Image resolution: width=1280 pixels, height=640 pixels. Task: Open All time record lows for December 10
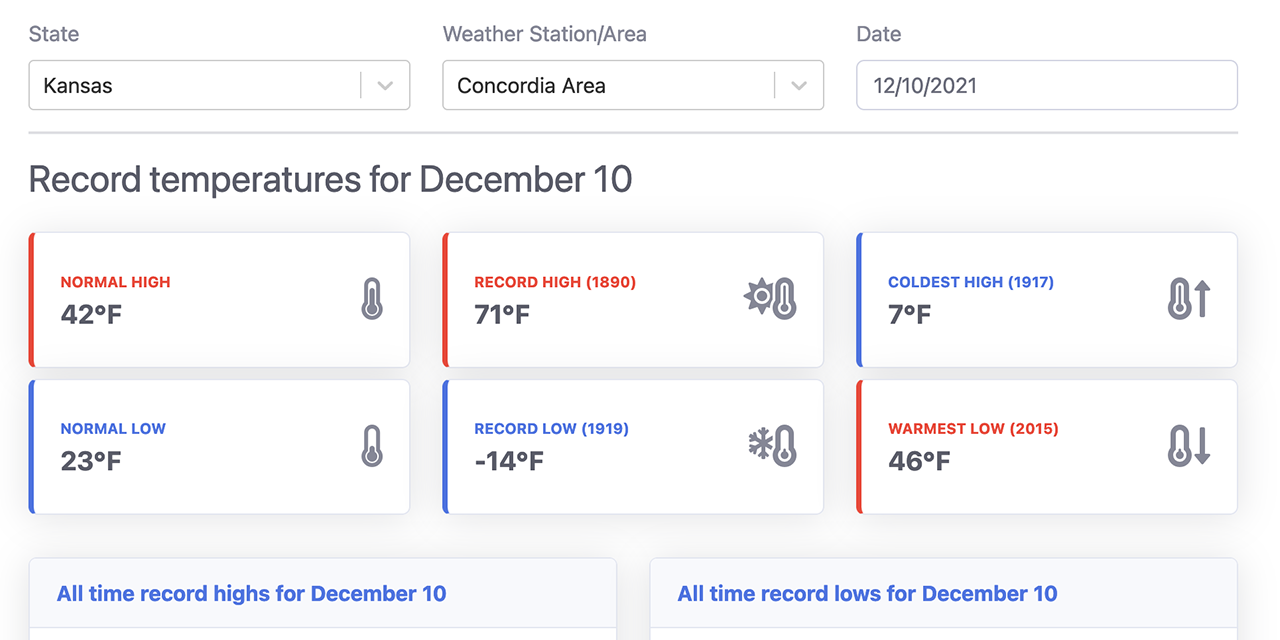[867, 593]
